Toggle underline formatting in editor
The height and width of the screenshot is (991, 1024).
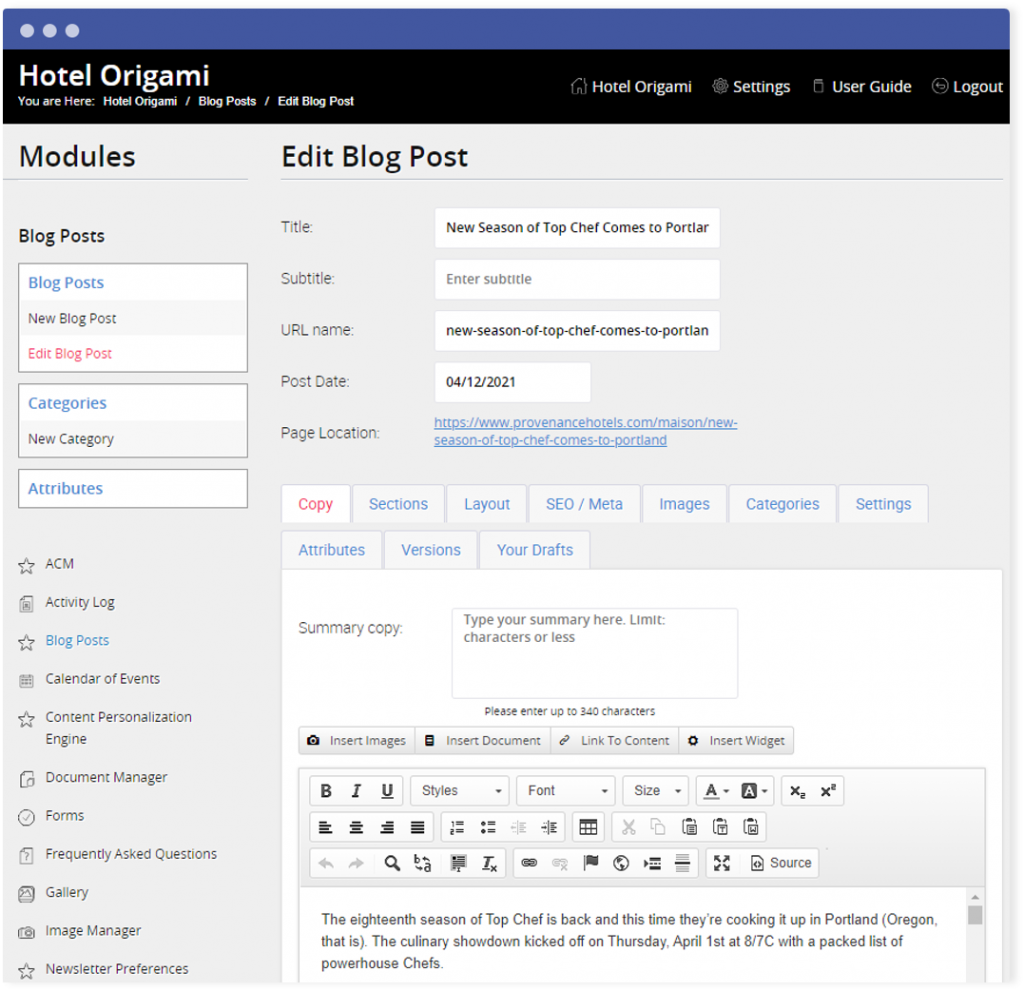coord(387,791)
